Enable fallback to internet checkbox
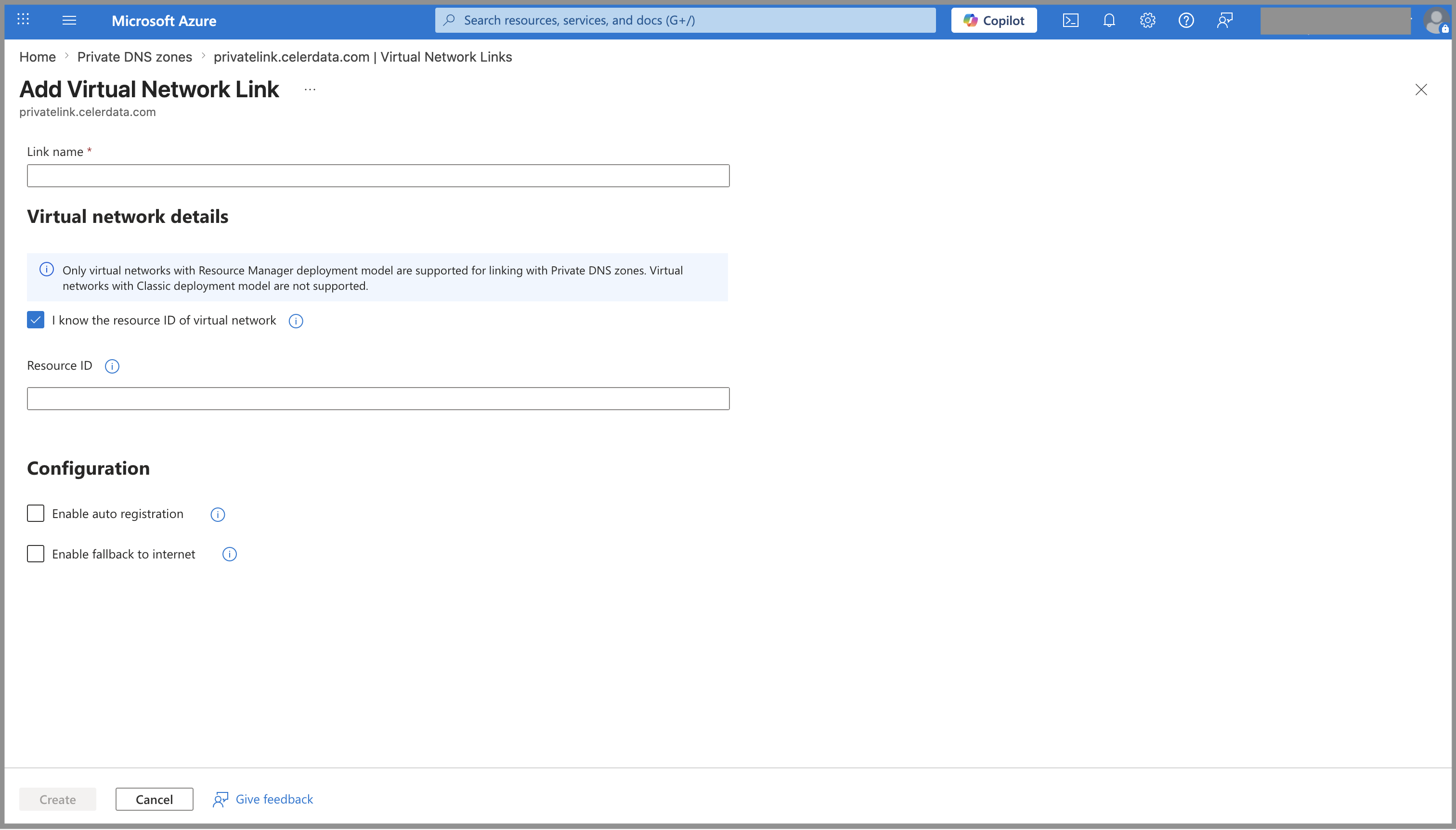This screenshot has width=1456, height=830. point(35,554)
